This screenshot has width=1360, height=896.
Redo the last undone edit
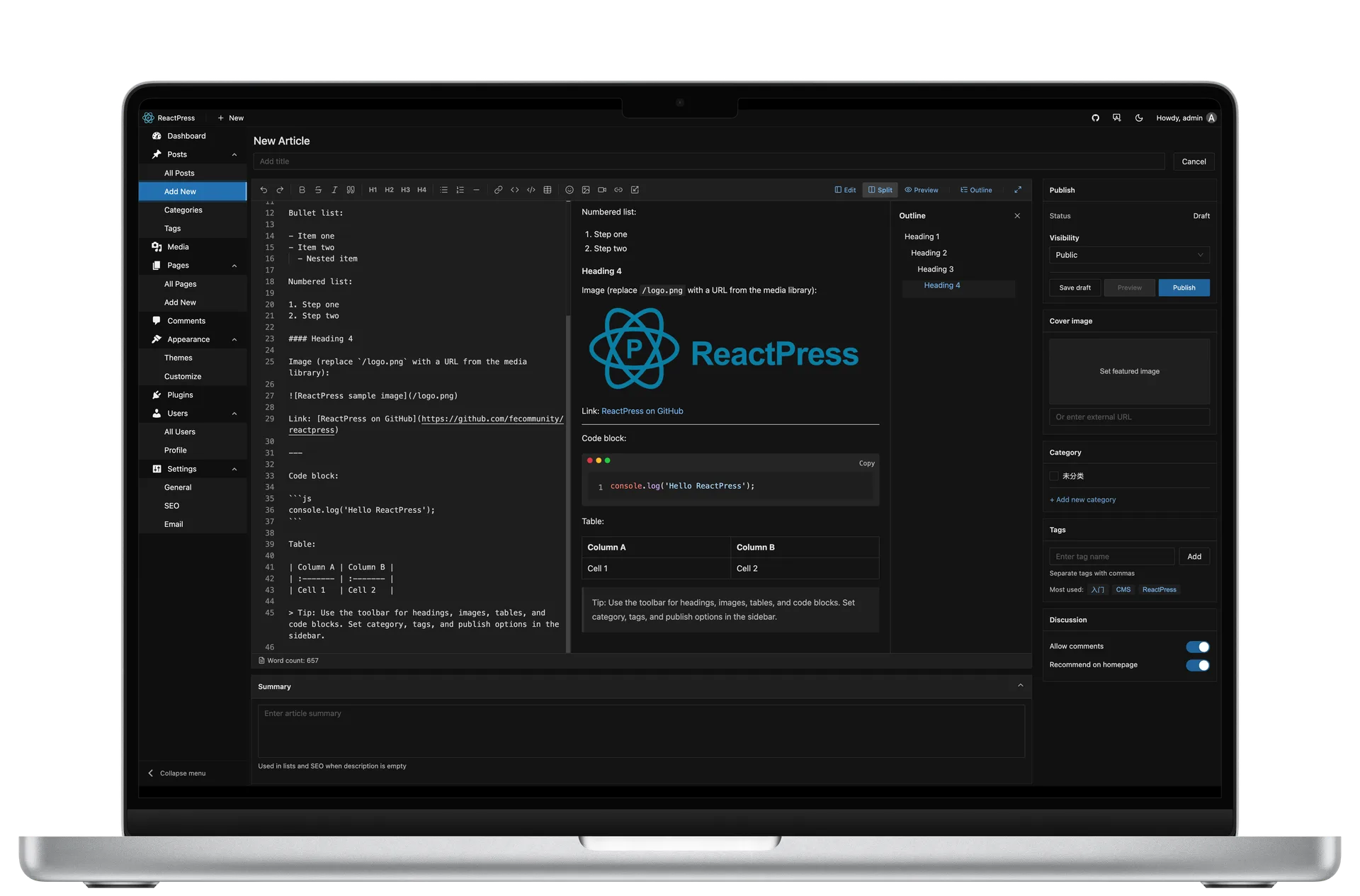click(x=280, y=190)
